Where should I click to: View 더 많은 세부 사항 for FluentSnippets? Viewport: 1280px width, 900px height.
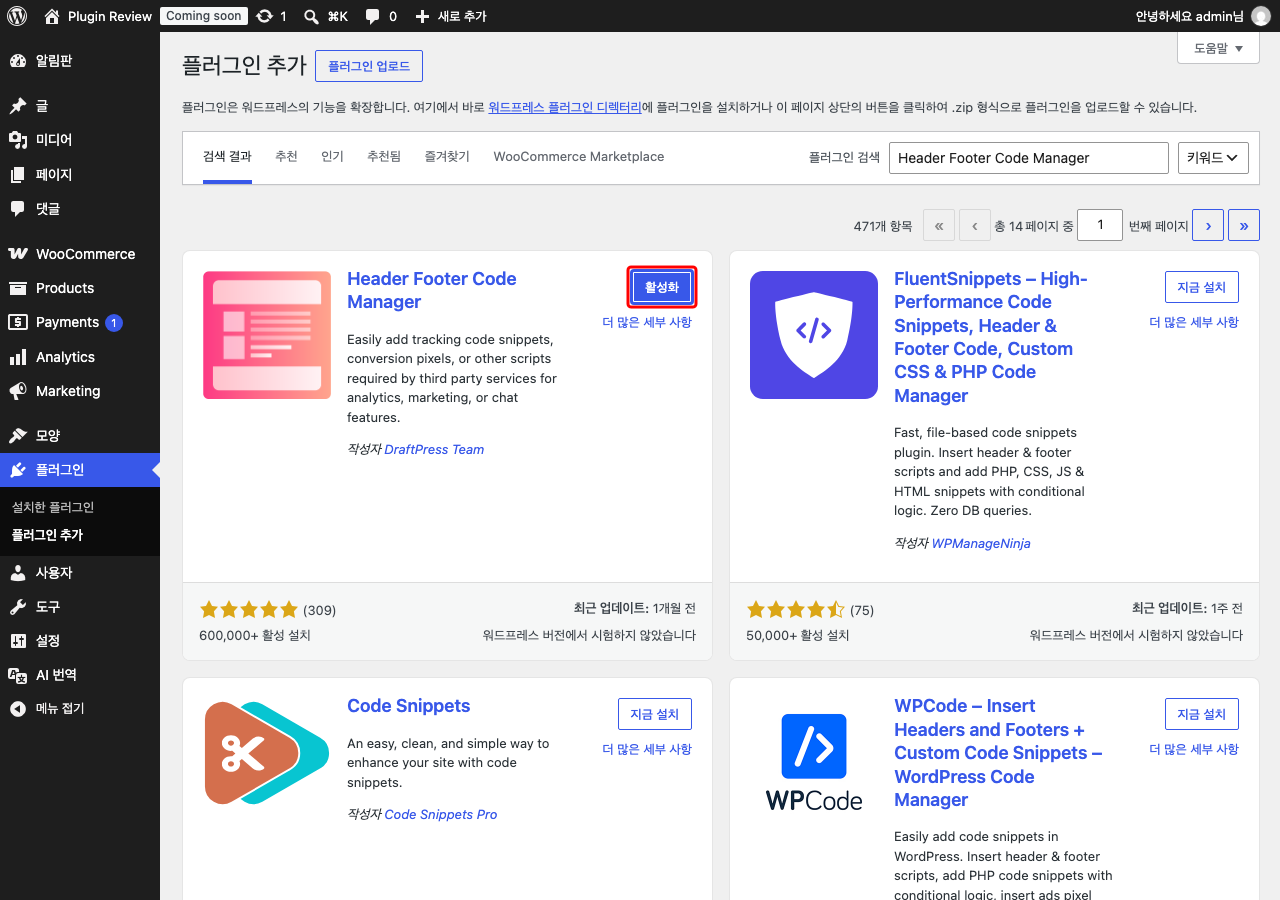coord(1194,322)
